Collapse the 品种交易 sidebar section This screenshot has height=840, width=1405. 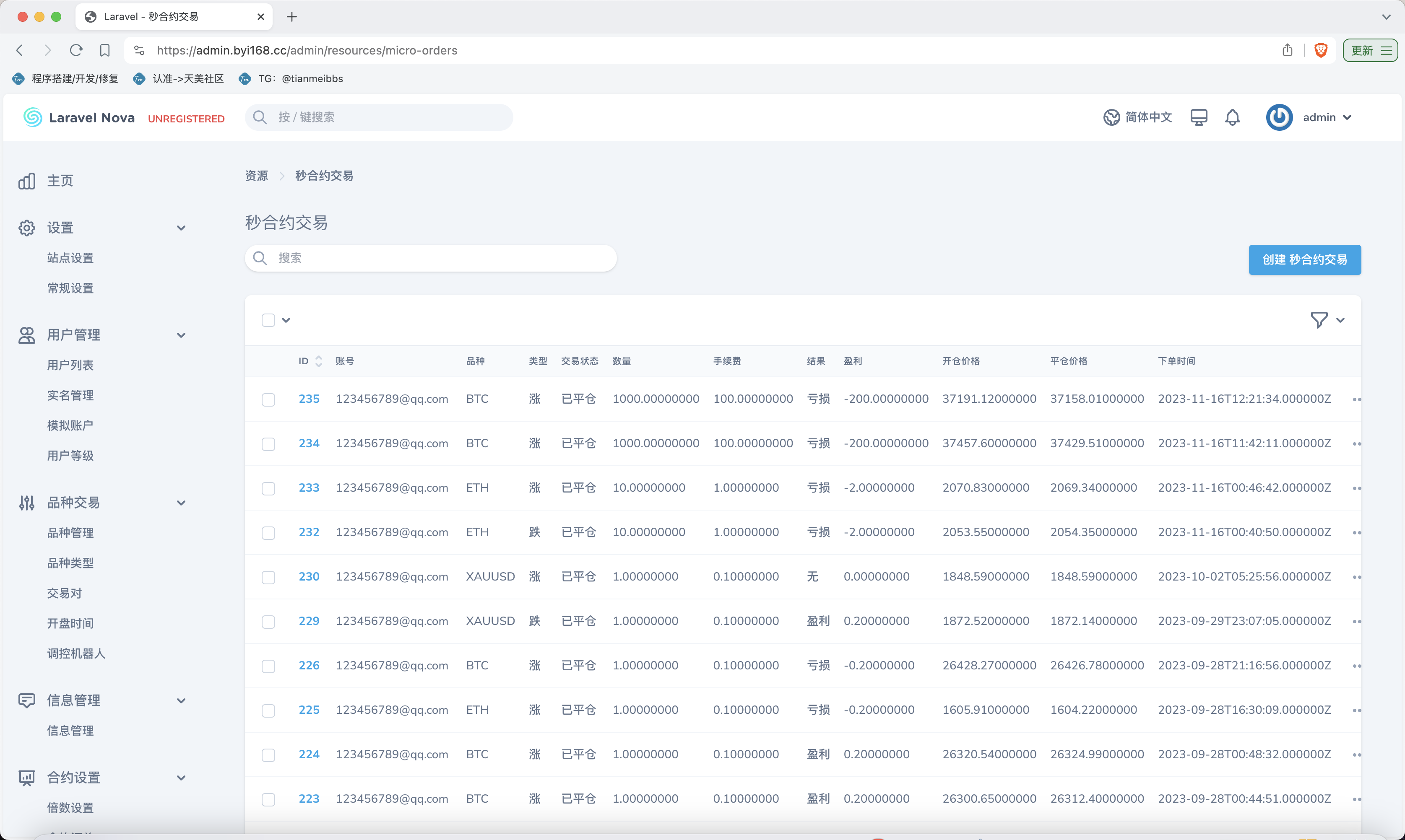coord(181,503)
